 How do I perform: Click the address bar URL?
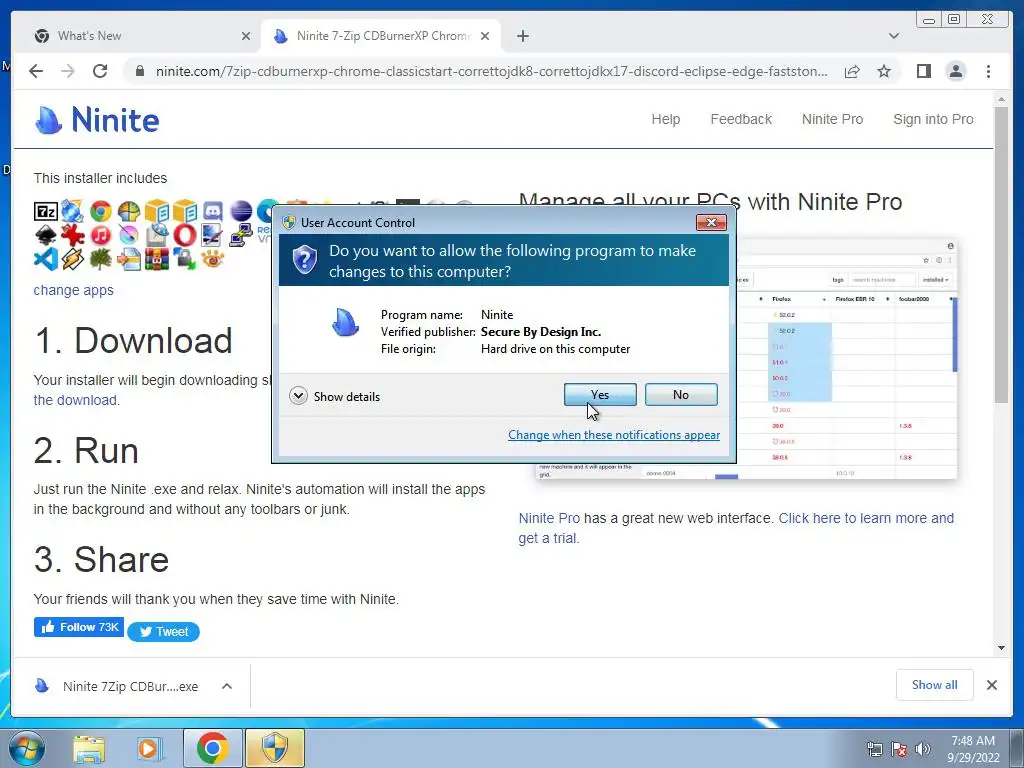491,71
